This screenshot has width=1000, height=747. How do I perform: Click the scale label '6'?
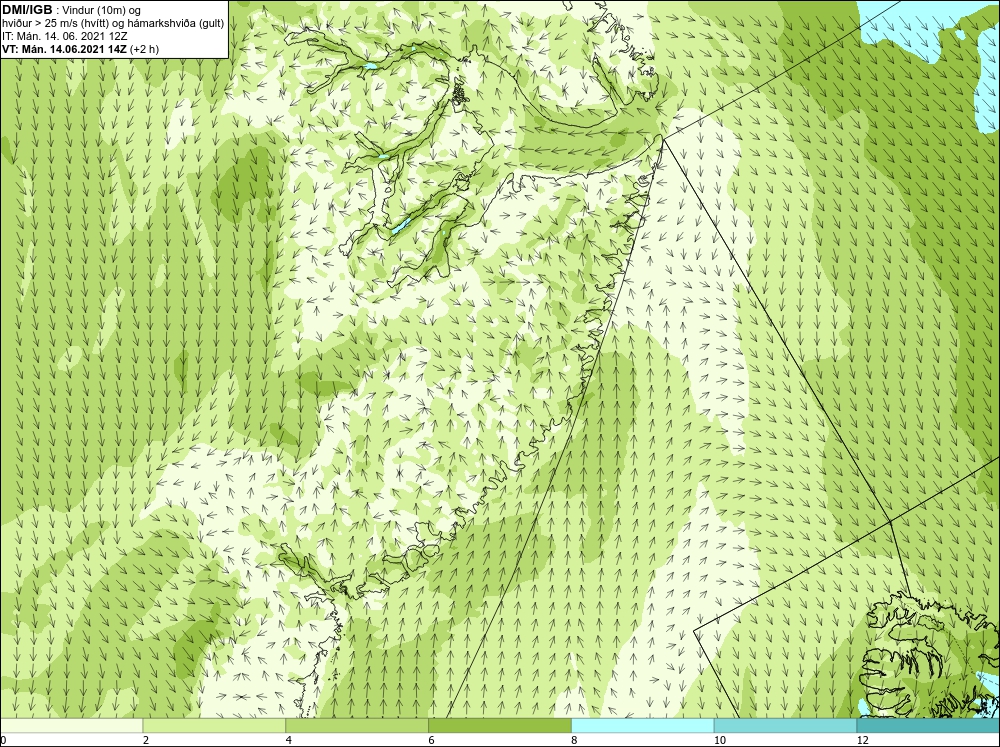tap(432, 740)
